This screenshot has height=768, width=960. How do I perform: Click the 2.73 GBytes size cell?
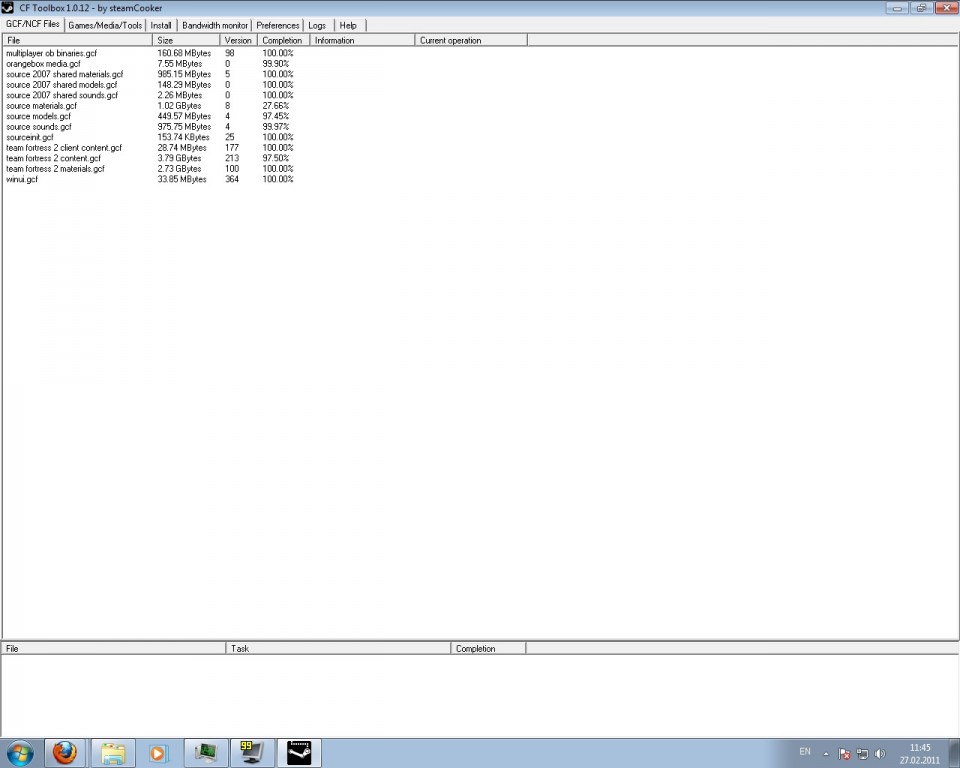[179, 168]
